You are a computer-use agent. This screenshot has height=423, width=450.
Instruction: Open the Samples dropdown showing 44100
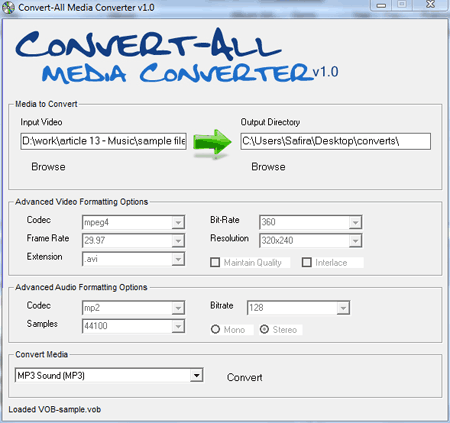(133, 326)
